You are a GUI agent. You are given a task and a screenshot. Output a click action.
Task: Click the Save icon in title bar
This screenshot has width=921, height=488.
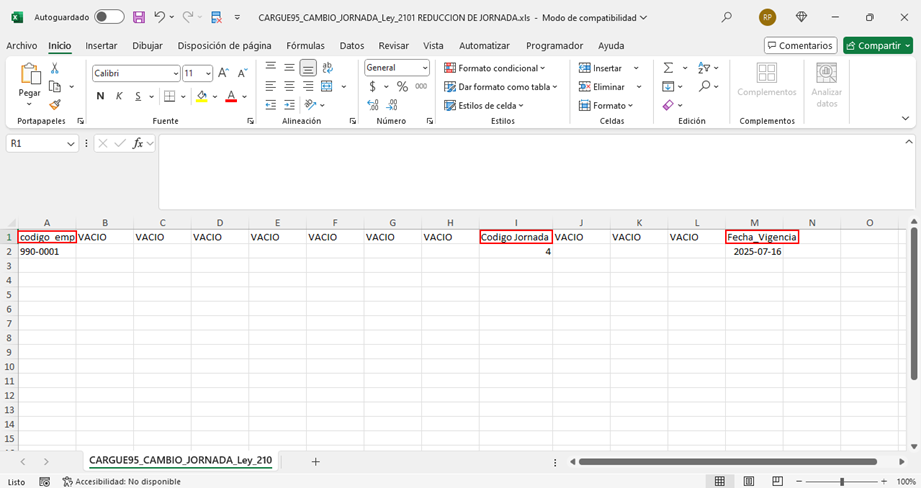(x=139, y=18)
